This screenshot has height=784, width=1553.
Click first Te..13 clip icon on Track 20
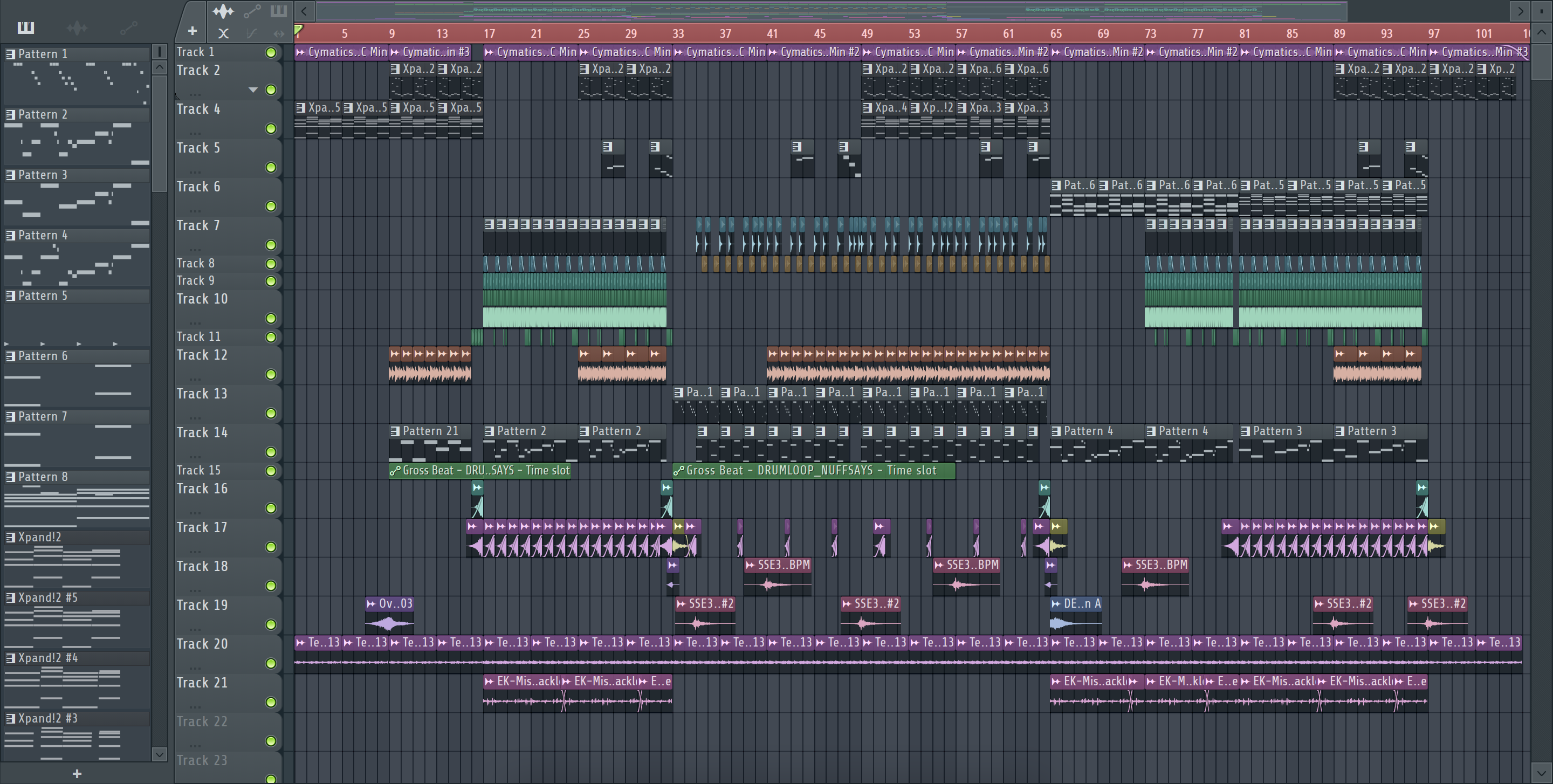coord(300,643)
